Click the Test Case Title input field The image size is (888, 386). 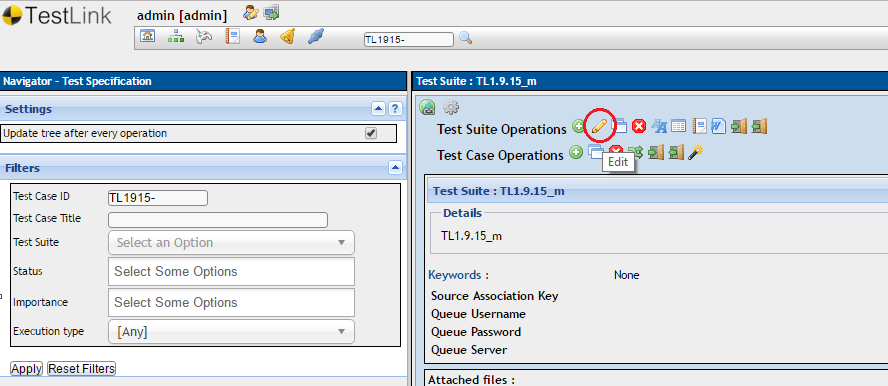(218, 220)
